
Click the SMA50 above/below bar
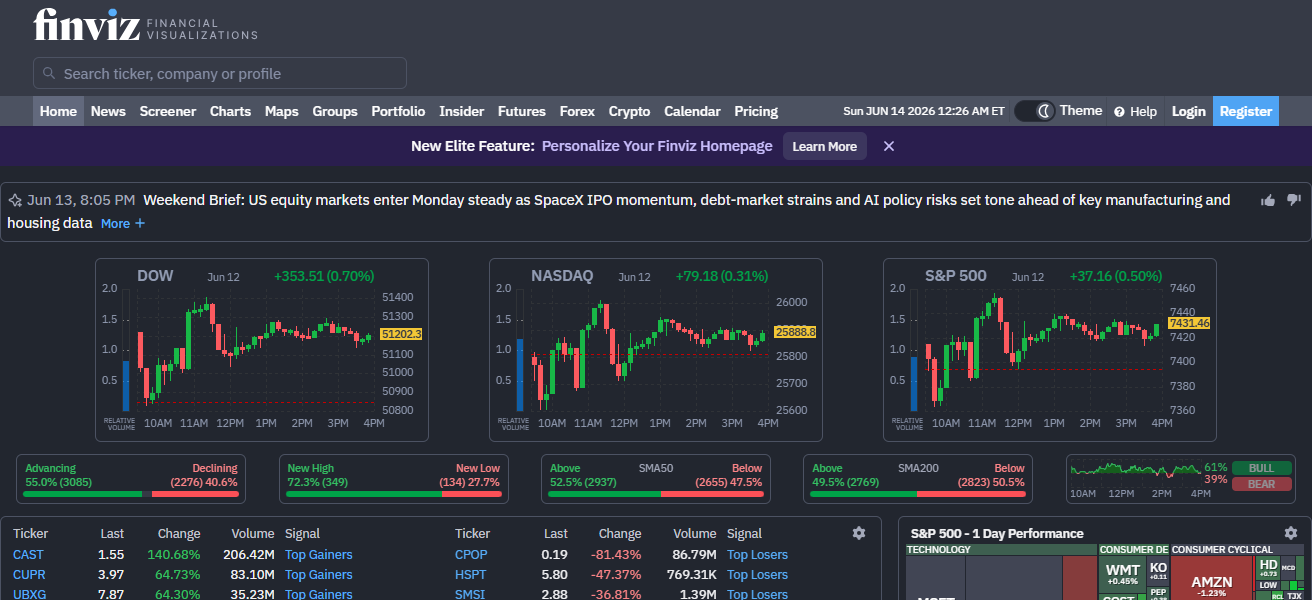[x=655, y=479]
